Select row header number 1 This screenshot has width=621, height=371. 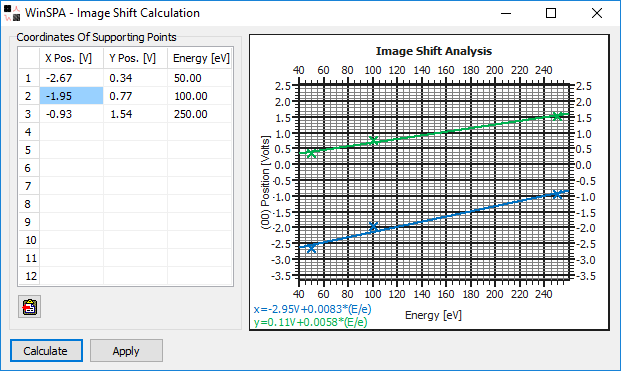[29, 78]
